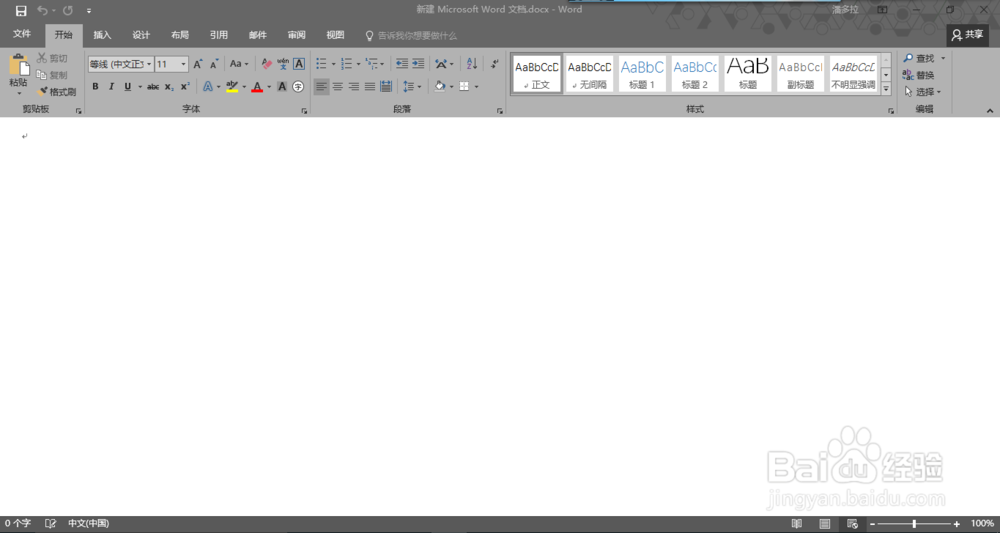Click the Replace (替换) button
Image resolution: width=1000 pixels, height=533 pixels.
point(918,75)
